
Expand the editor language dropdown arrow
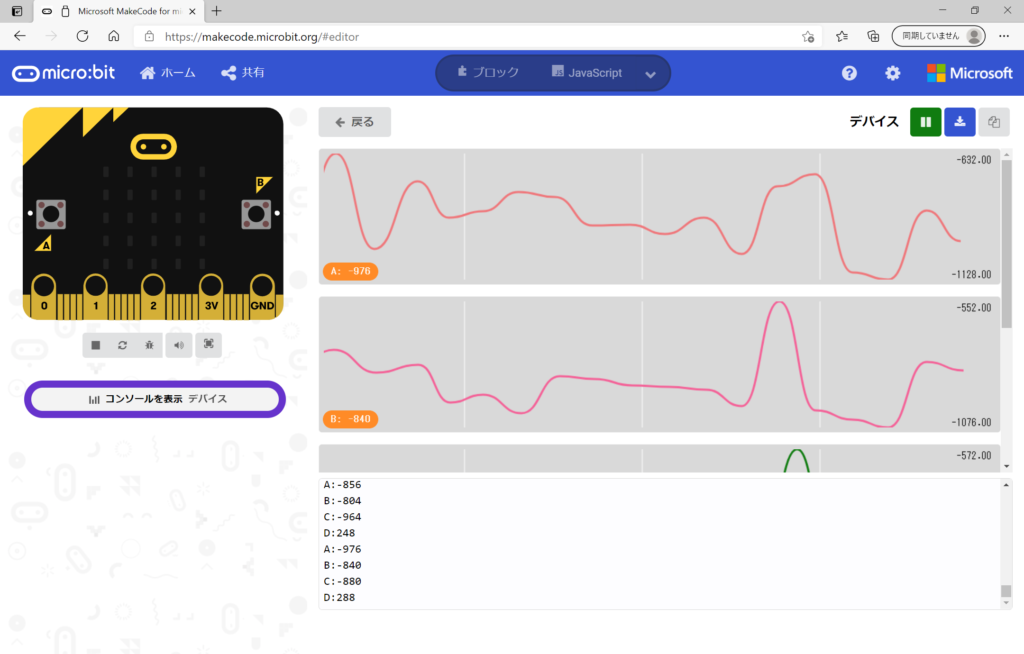coord(651,74)
